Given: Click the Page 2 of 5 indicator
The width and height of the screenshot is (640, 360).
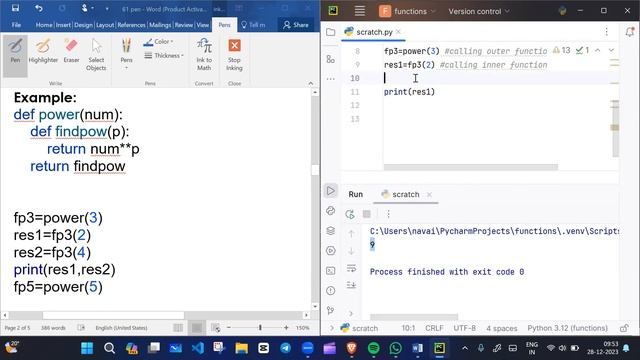Looking at the screenshot, I should click(17, 328).
